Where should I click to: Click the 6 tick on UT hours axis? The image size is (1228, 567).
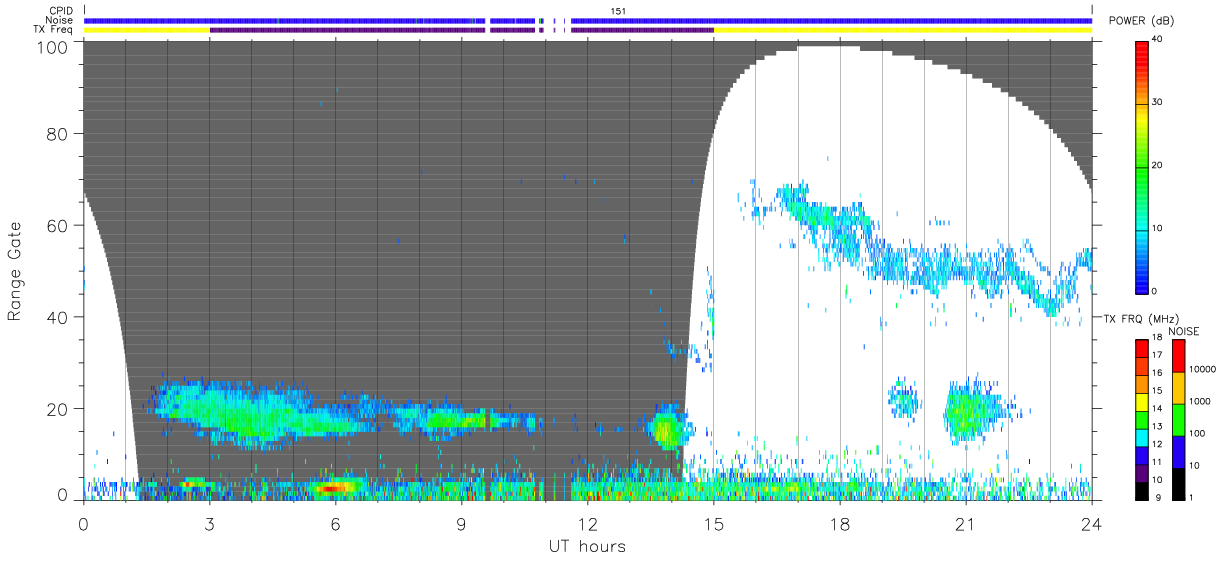point(335,524)
